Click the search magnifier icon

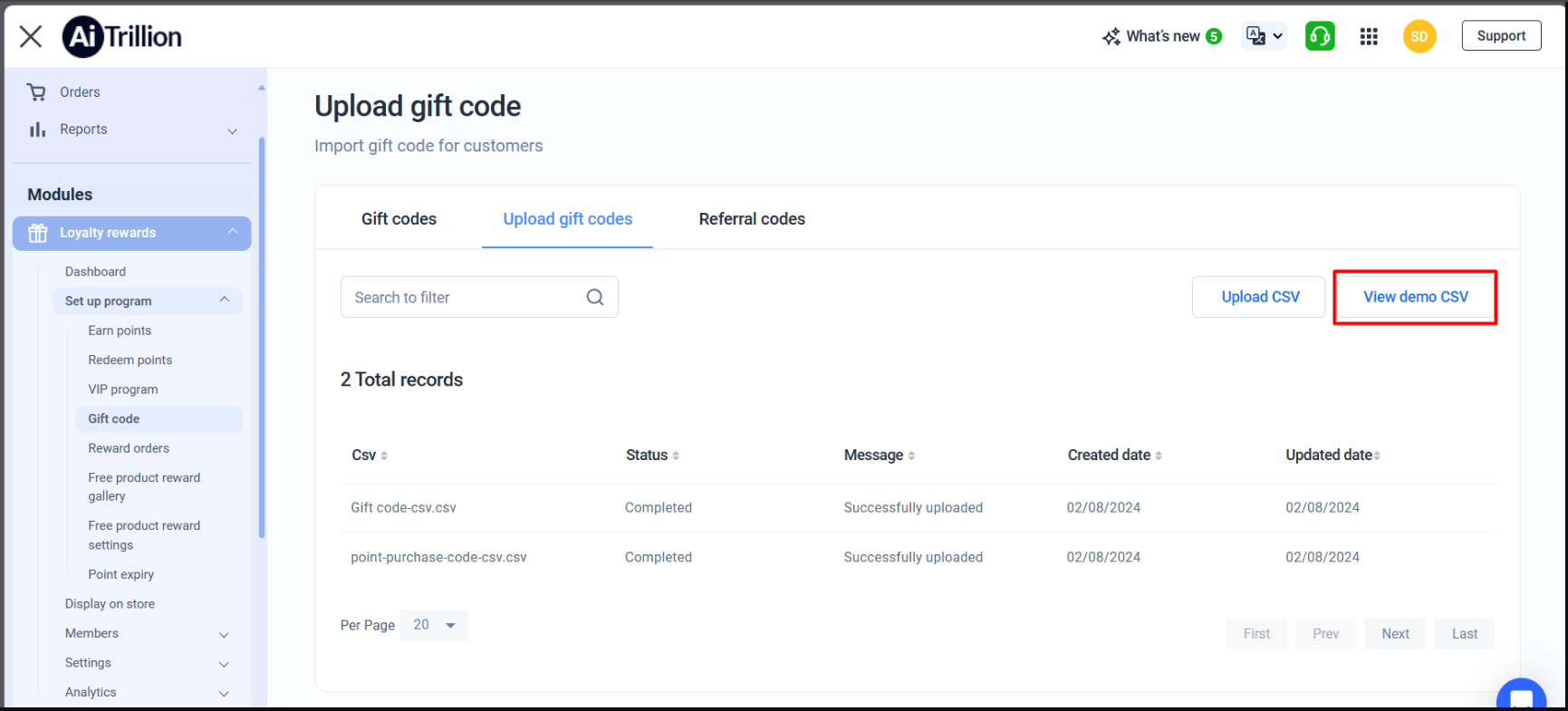tap(595, 297)
